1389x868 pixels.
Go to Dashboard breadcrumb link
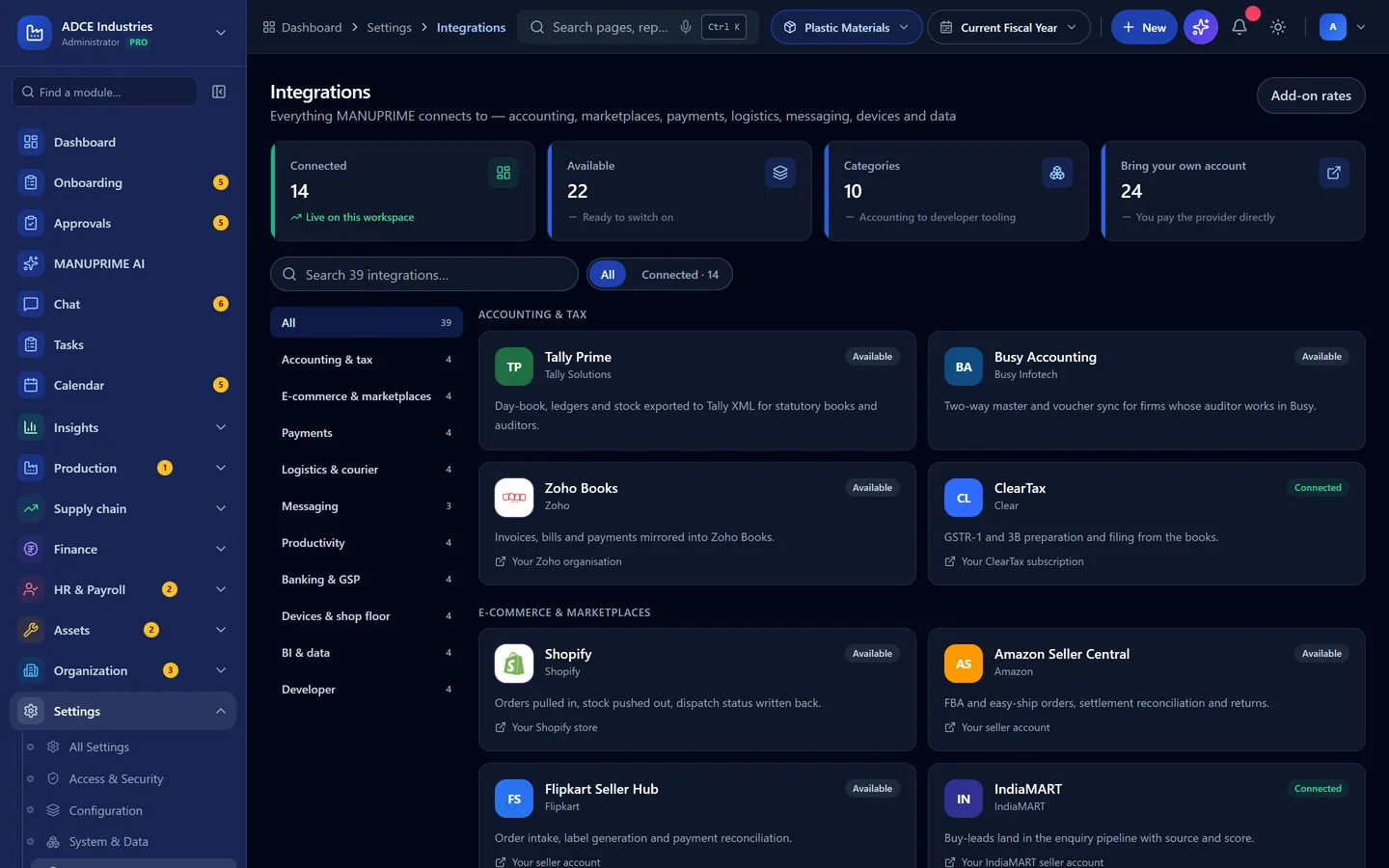coord(302,27)
